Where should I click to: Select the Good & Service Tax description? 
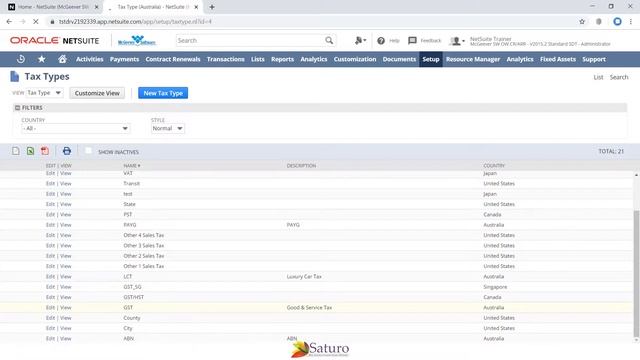309,307
